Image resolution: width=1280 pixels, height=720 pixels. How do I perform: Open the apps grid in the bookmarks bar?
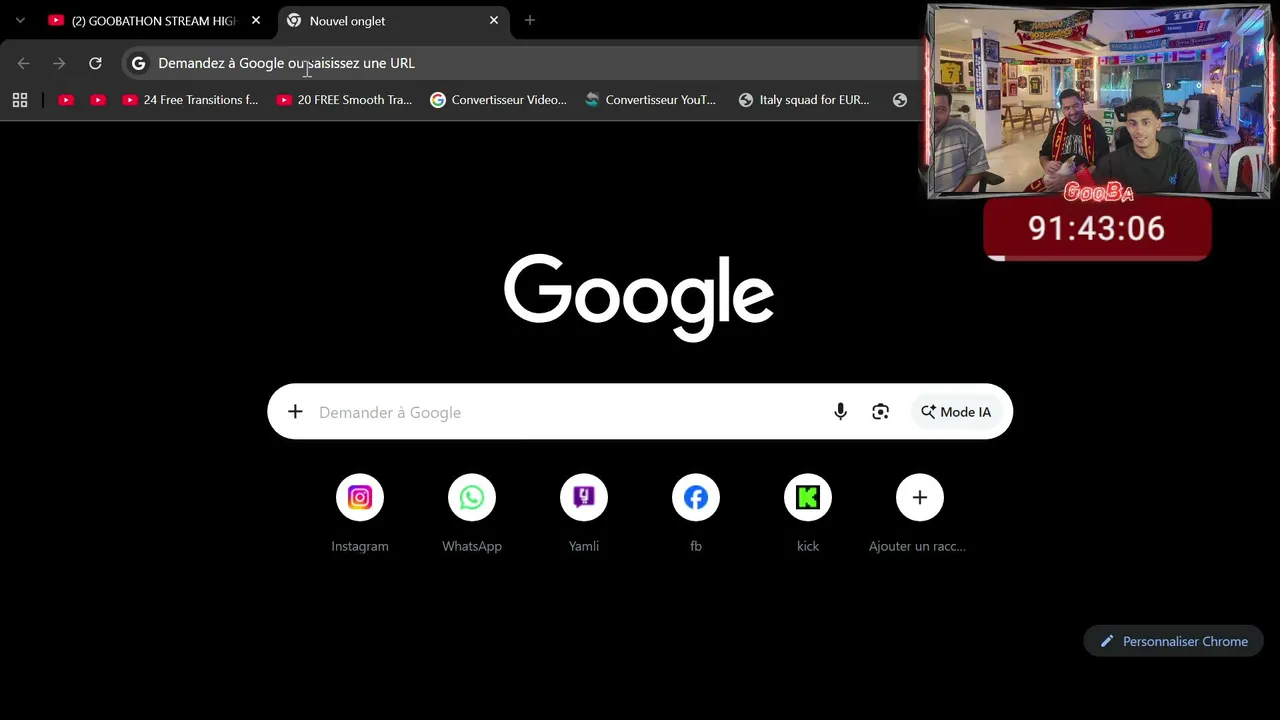tap(20, 100)
